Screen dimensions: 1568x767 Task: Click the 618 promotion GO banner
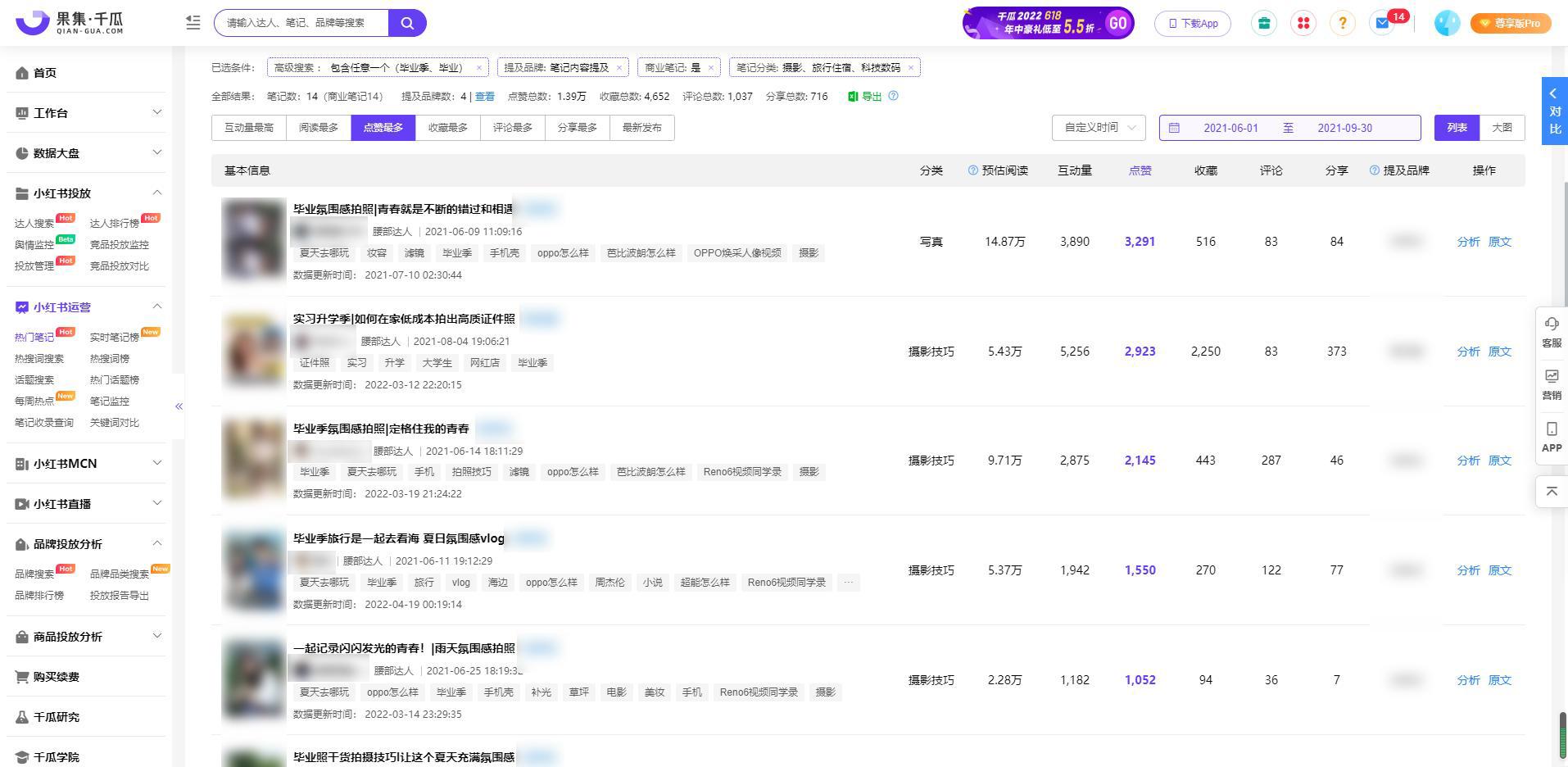(1049, 23)
